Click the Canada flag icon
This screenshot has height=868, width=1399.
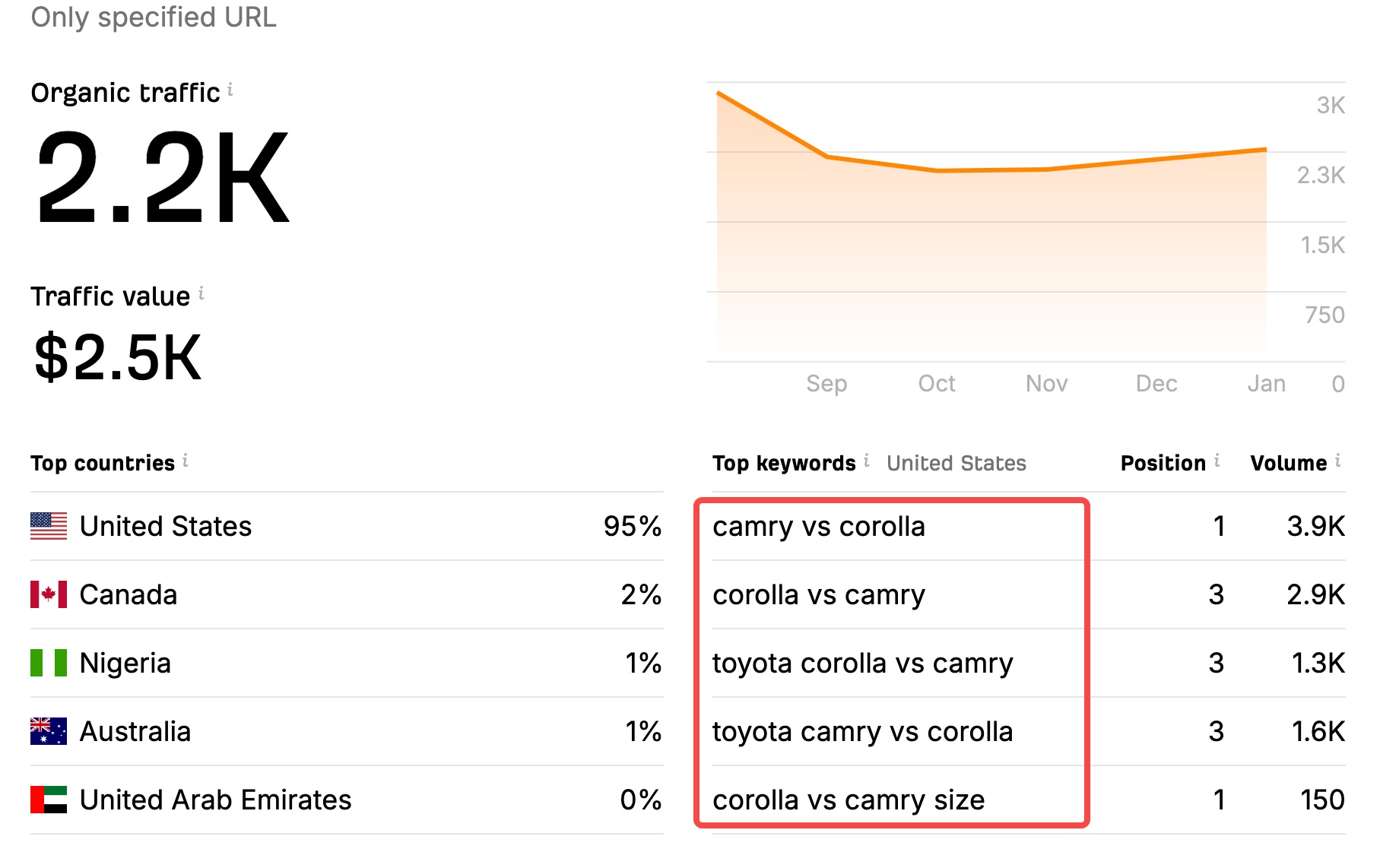(49, 594)
